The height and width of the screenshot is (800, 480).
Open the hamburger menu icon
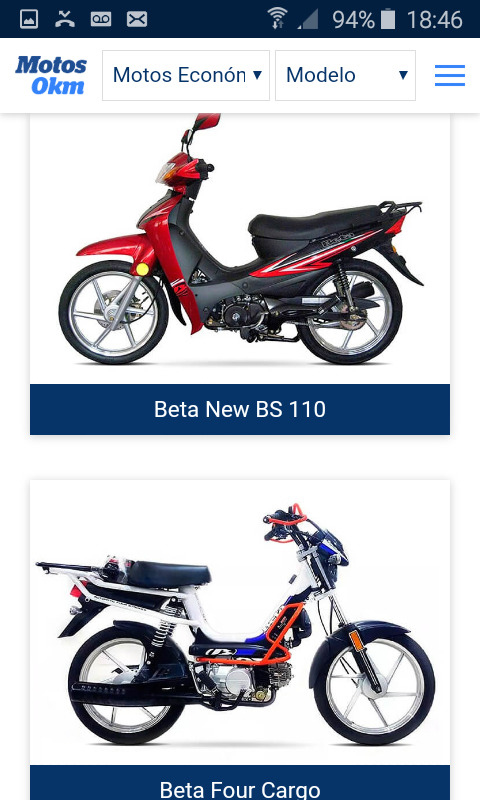pos(450,76)
